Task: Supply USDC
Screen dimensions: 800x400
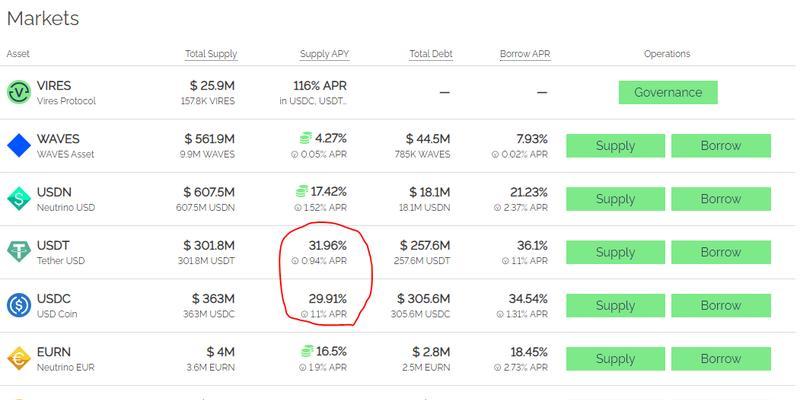Action: (x=615, y=305)
